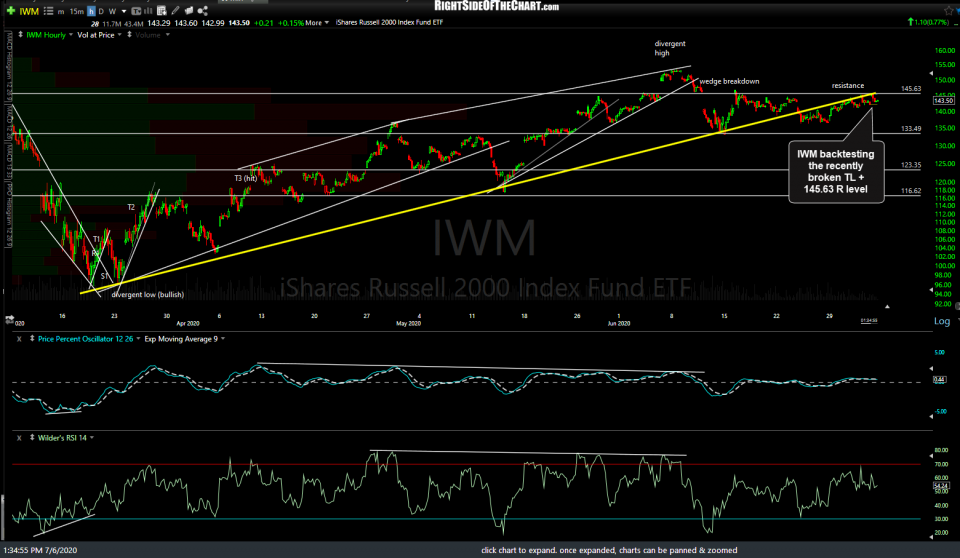Open the IWM Hourly series dropdown
Screen dimensions: 960x558
(x=70, y=35)
